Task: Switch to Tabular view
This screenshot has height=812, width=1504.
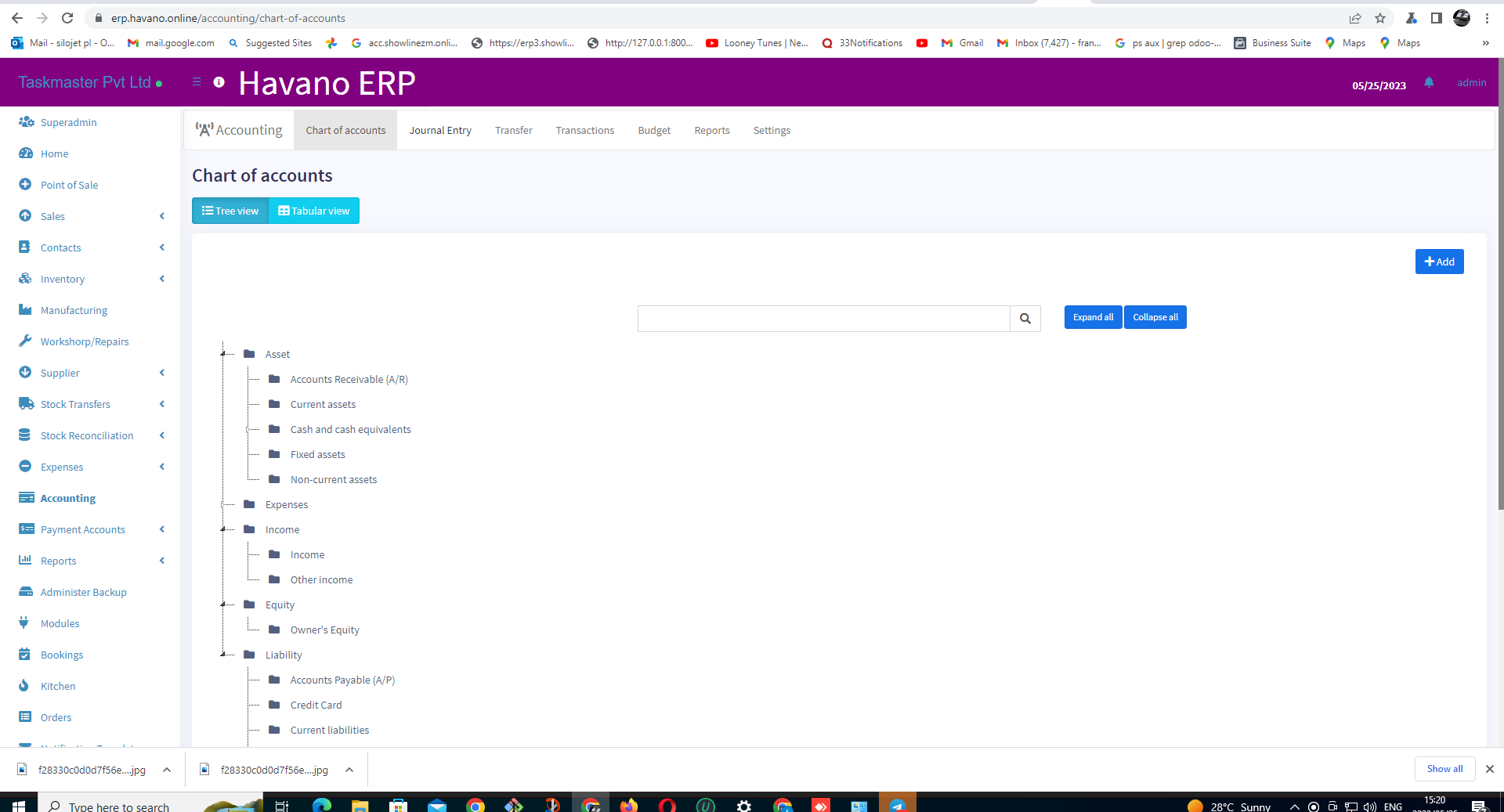Action: (x=313, y=211)
